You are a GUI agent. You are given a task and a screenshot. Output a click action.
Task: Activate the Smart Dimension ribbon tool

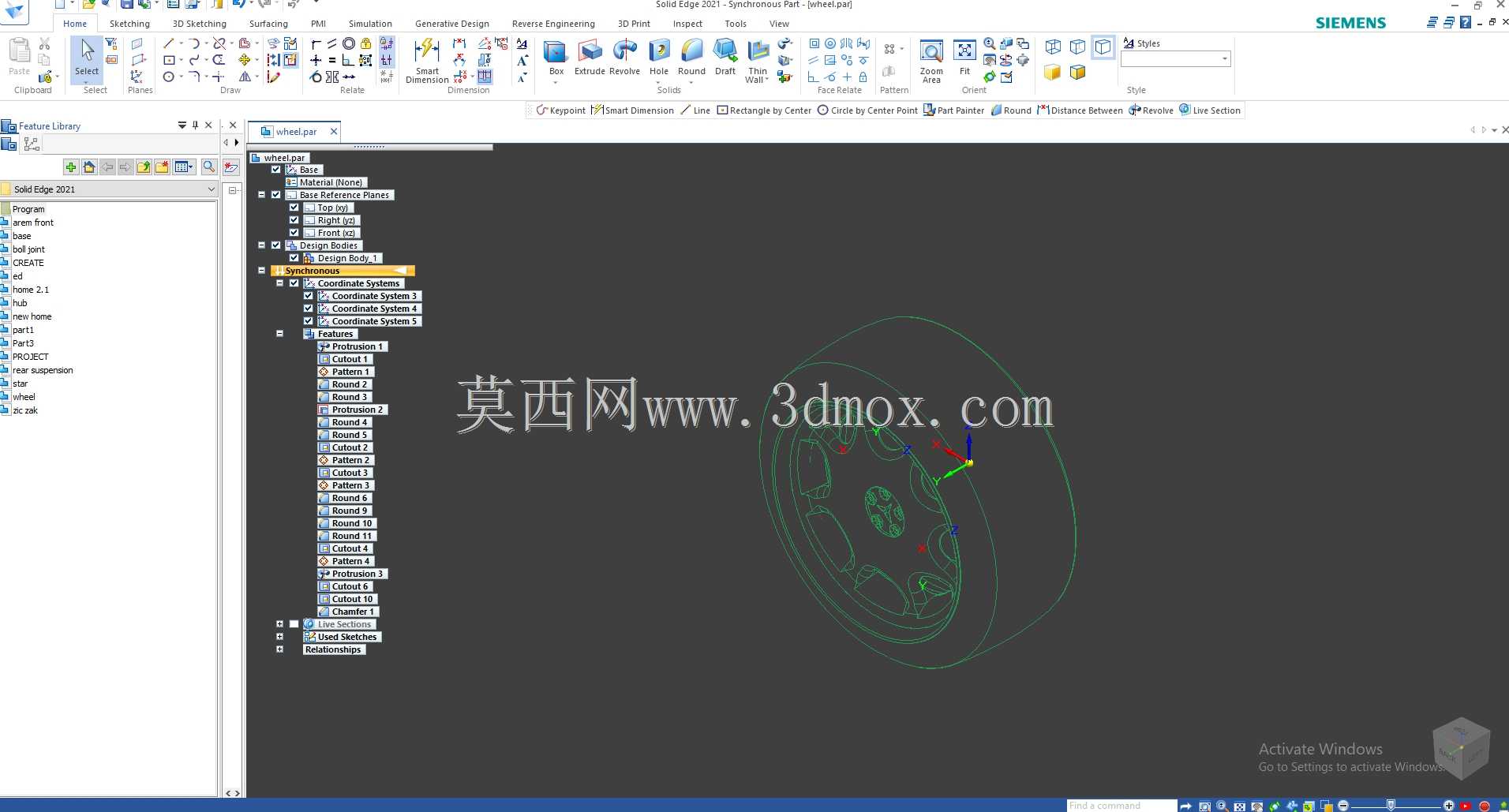tap(427, 60)
